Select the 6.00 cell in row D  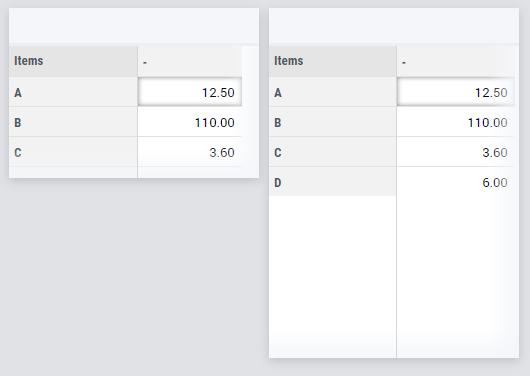tap(456, 182)
